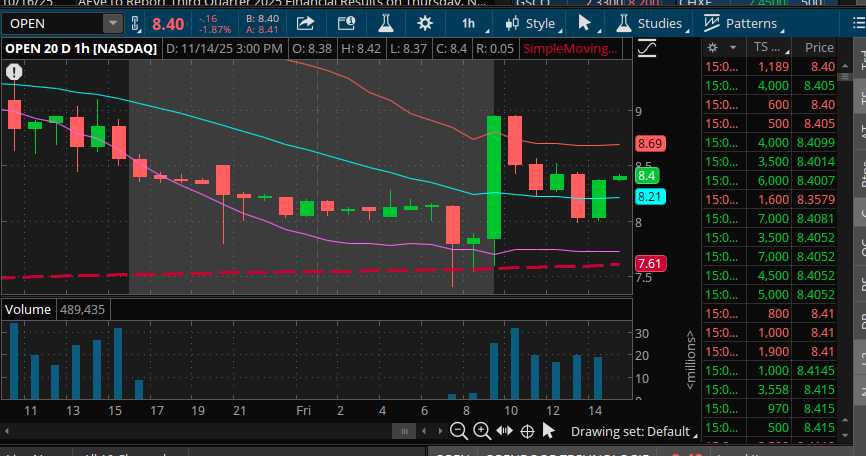Open the TS column header dropdown
The image size is (866, 456).
pos(770,47)
